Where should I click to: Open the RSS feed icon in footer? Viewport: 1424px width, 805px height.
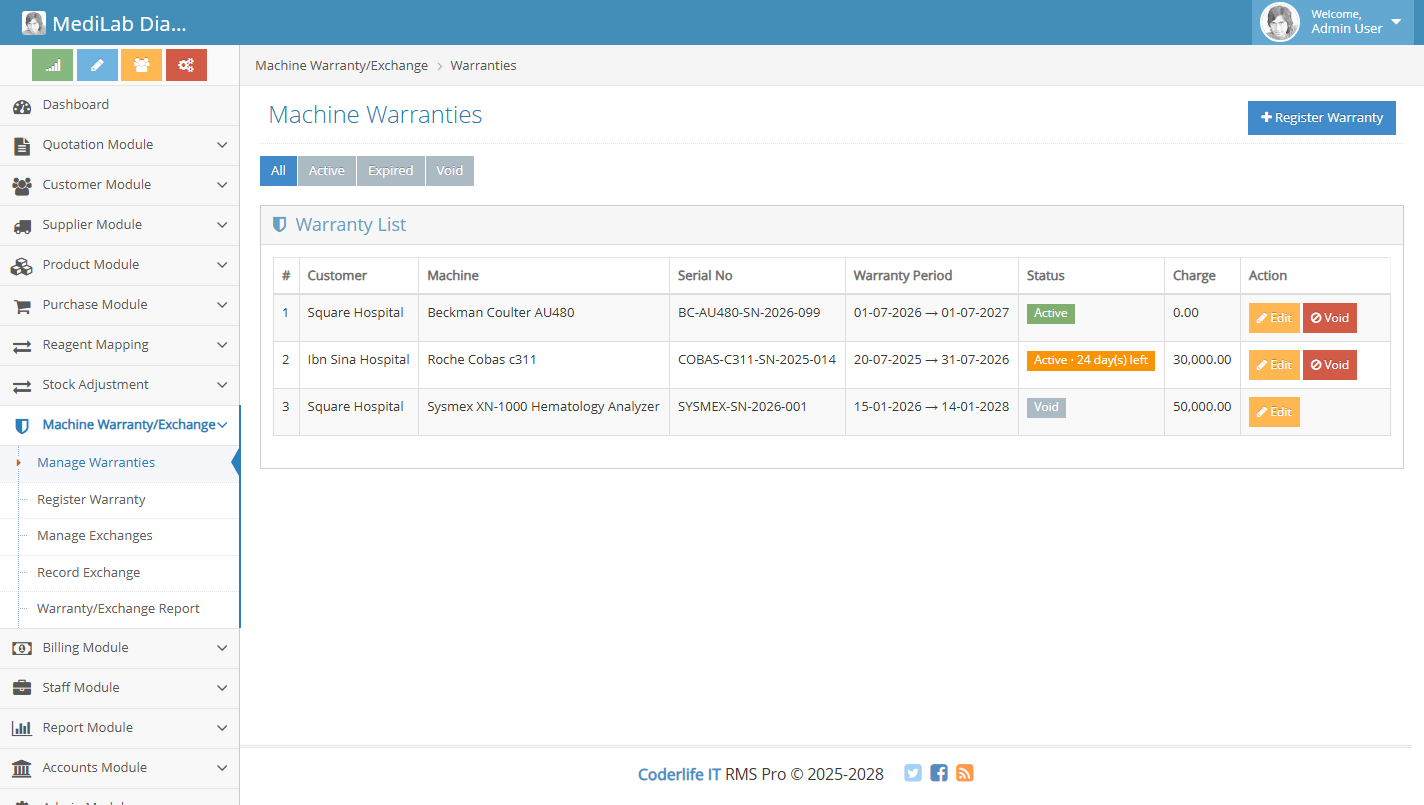click(x=965, y=773)
